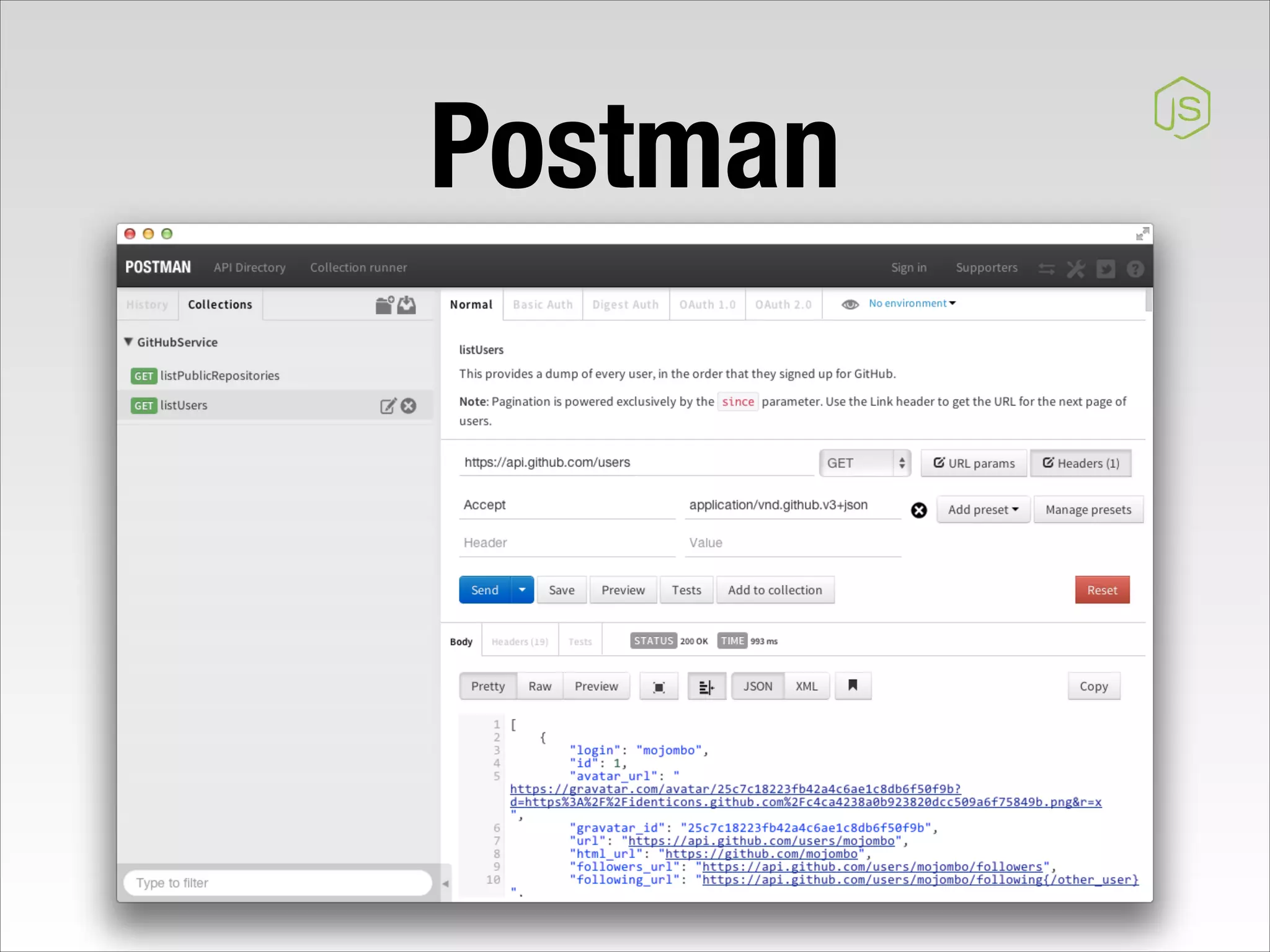
Task: Click the fullscreen response icon
Action: 659,687
